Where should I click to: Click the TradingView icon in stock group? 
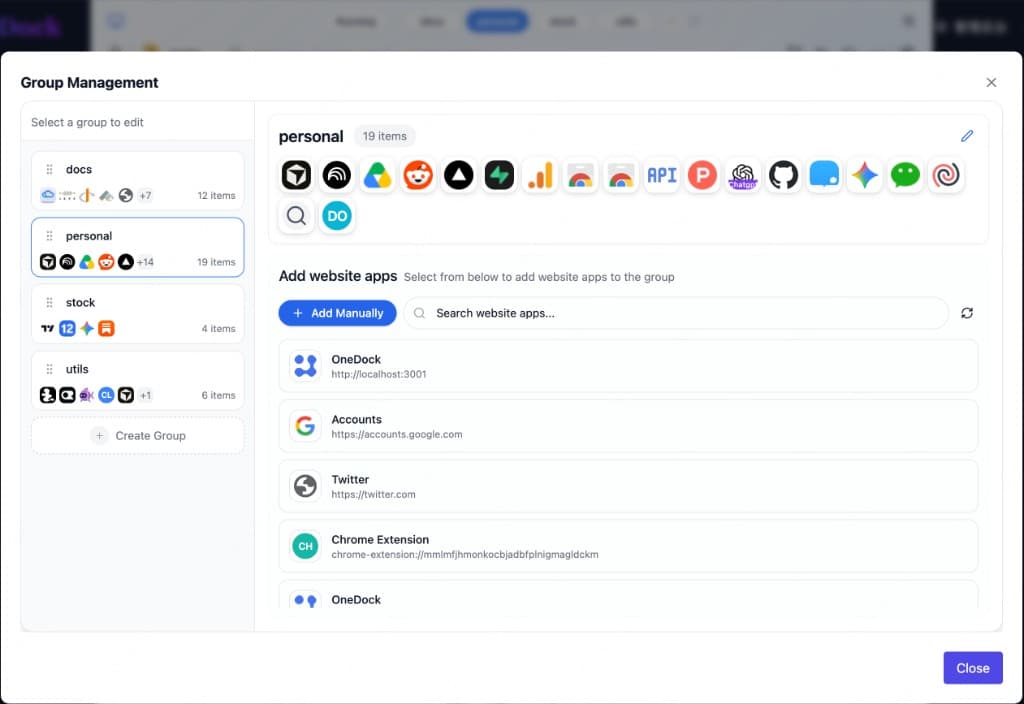pos(48,328)
